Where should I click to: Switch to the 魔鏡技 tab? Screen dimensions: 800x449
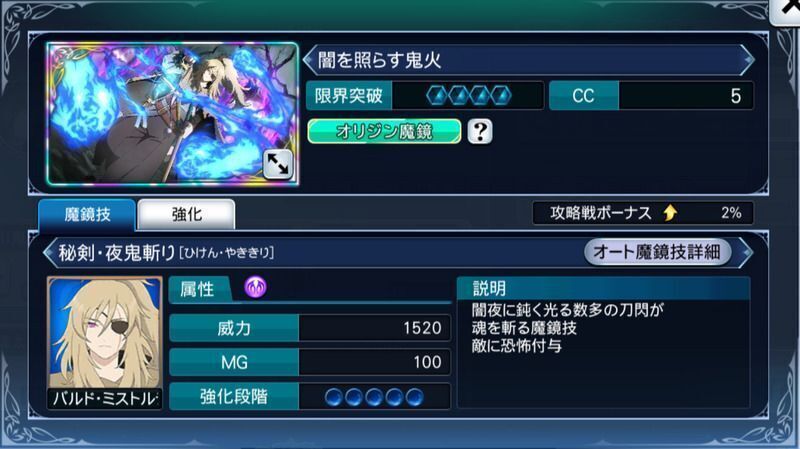(87, 214)
